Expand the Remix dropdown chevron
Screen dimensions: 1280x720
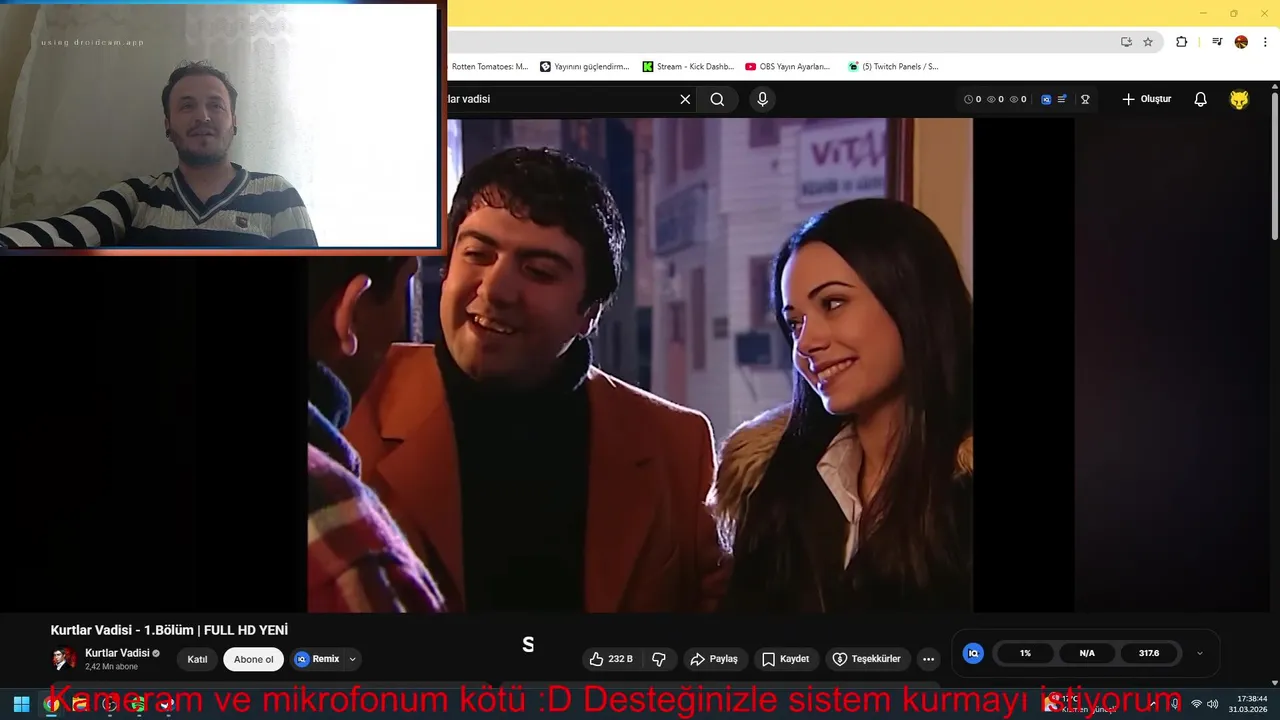pos(352,659)
